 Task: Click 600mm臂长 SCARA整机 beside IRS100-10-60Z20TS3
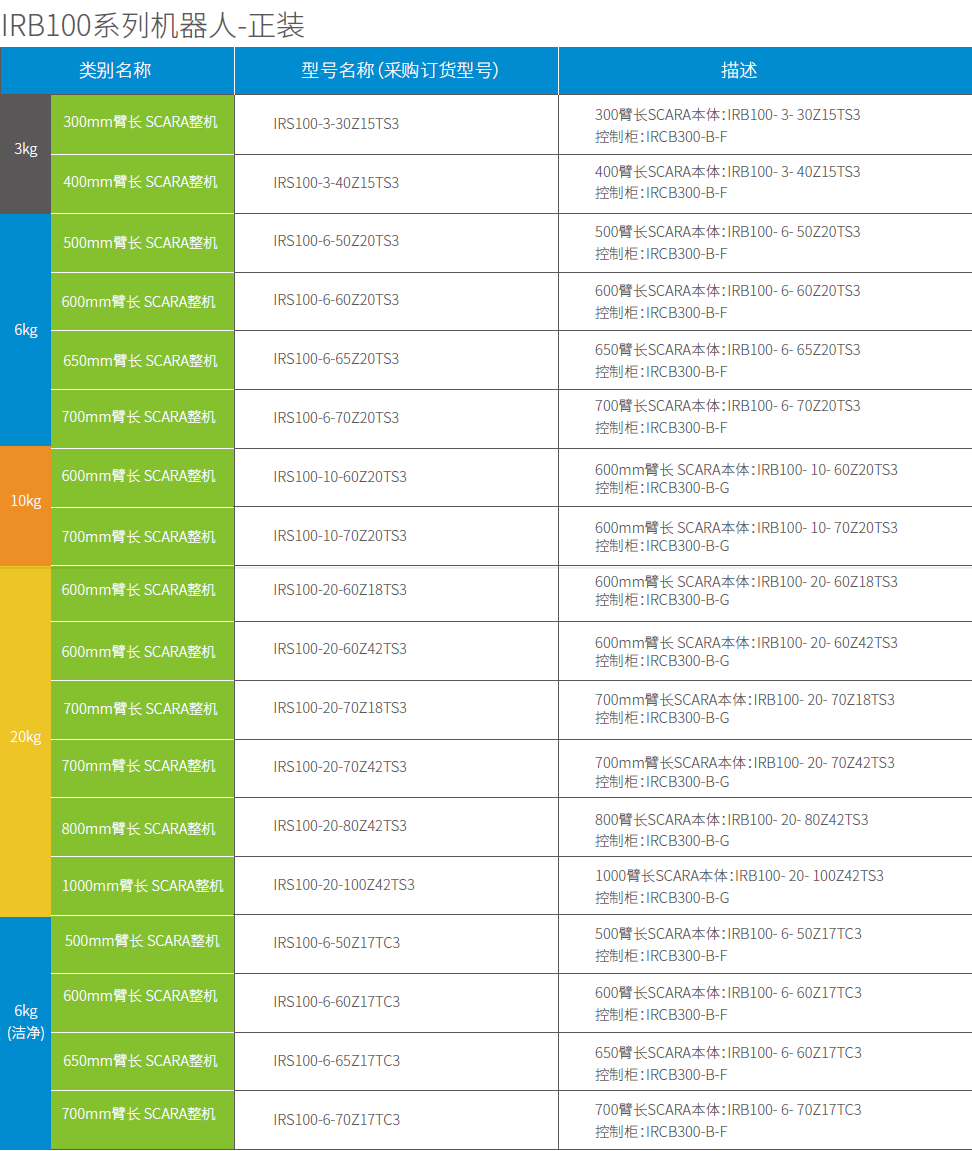click(142, 476)
